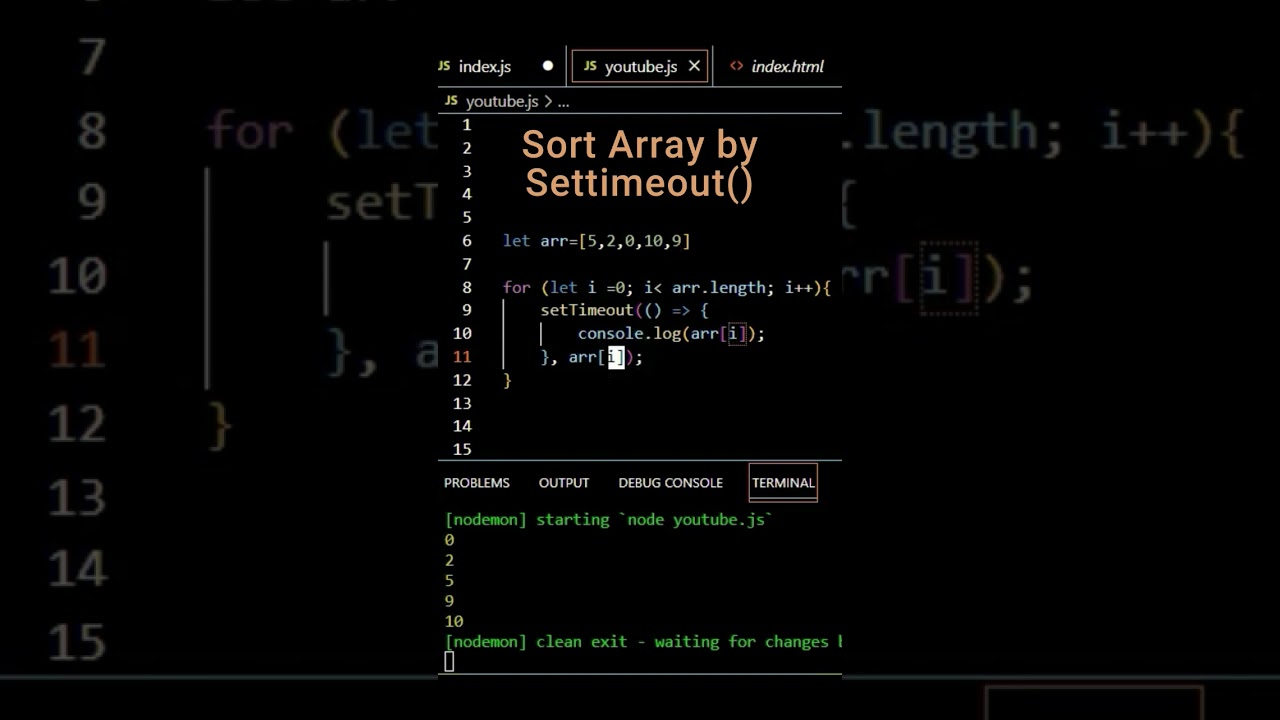Click terminal output value 5
1280x720 pixels.
[x=449, y=581]
